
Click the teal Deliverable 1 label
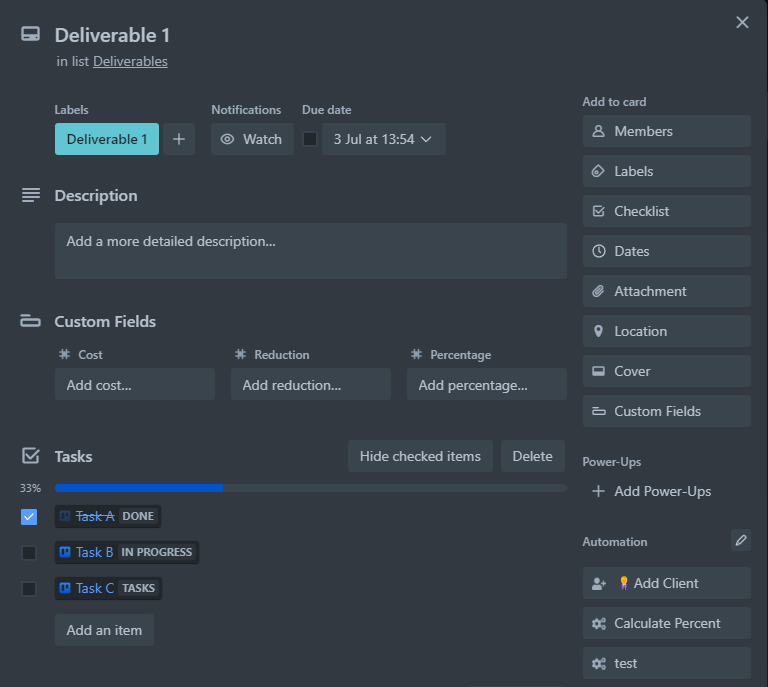tap(106, 139)
